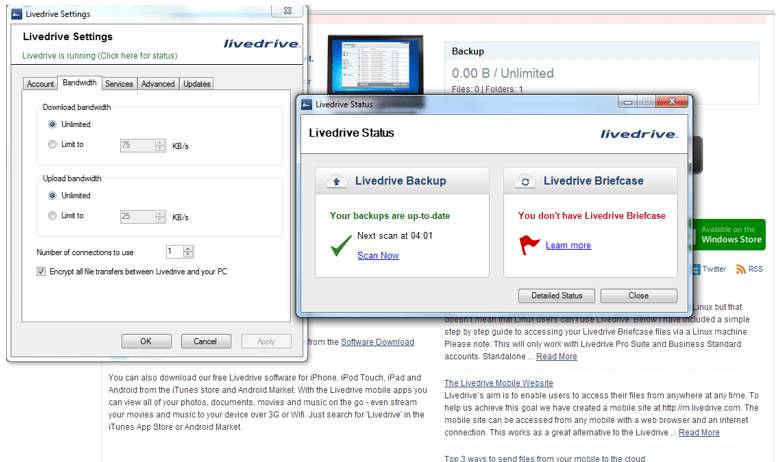783x462 pixels.
Task: Click 'Your backups are up-to-date' text
Action: [x=390, y=216]
